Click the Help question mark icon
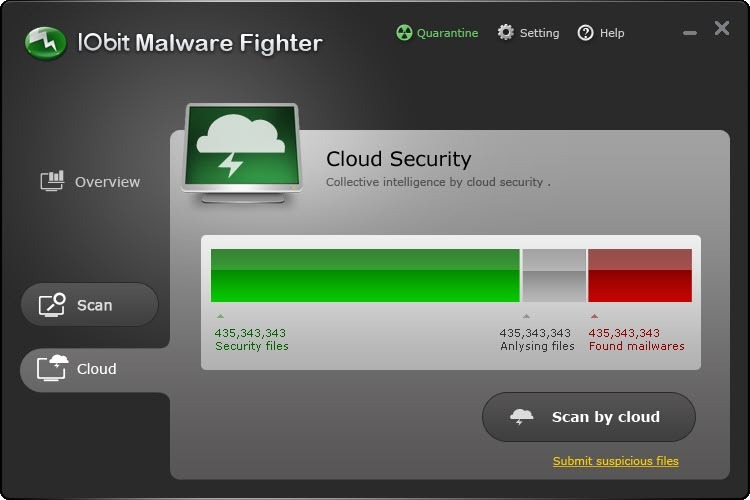Screen dimensions: 750x500 pyautogui.click(x=585, y=33)
